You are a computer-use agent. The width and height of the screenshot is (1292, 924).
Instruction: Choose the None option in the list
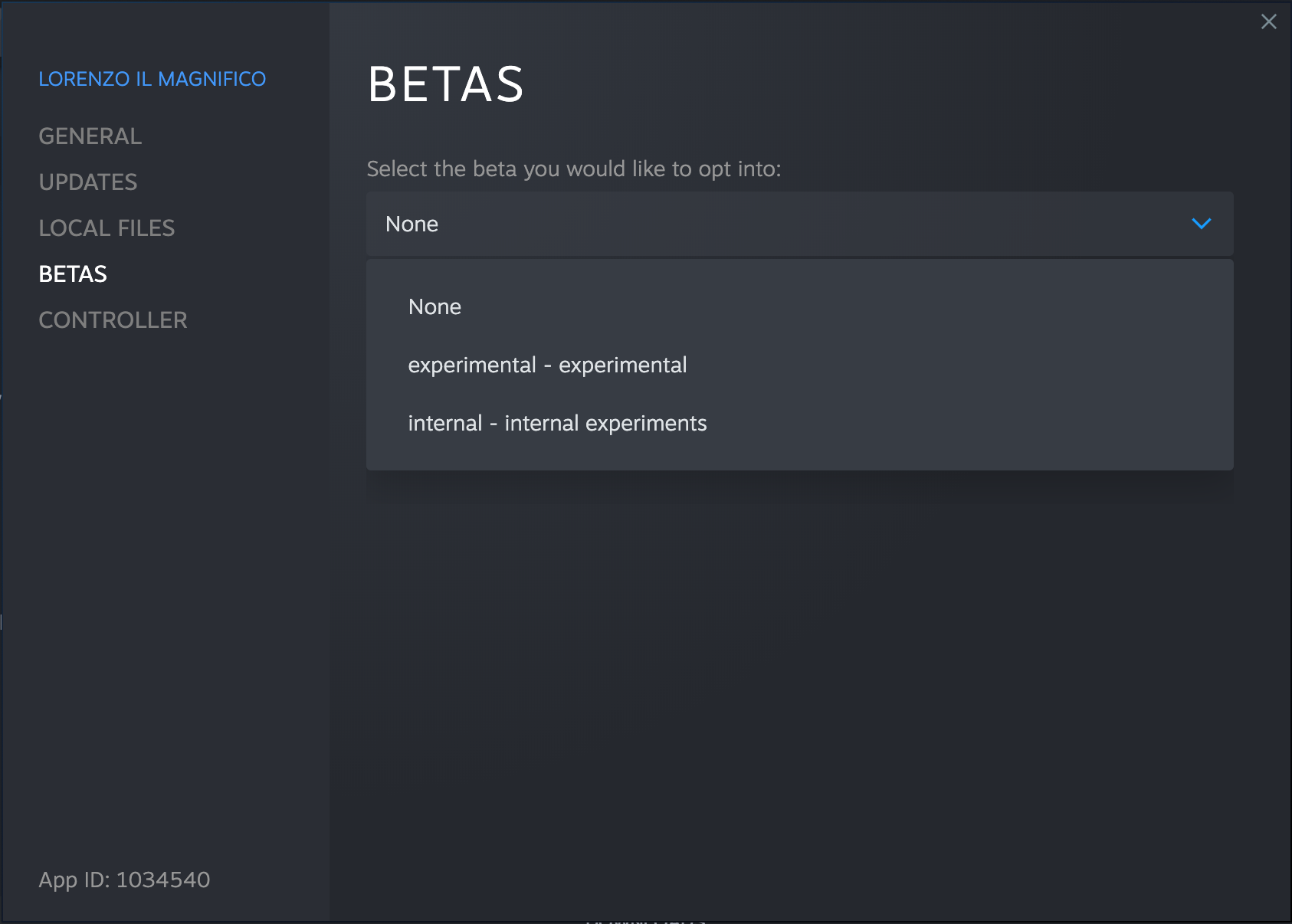pos(799,306)
